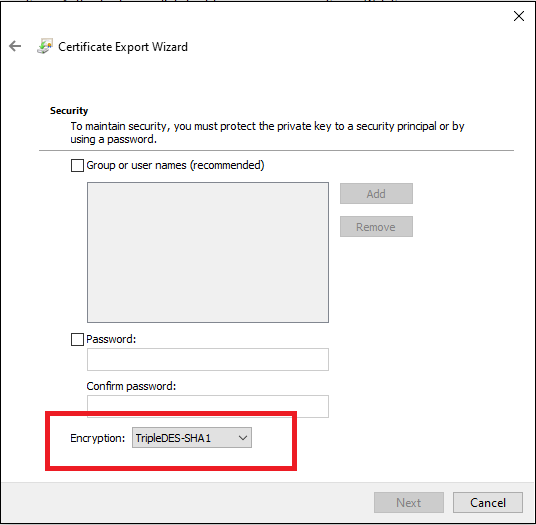Go back using the back arrow

click(x=15, y=46)
